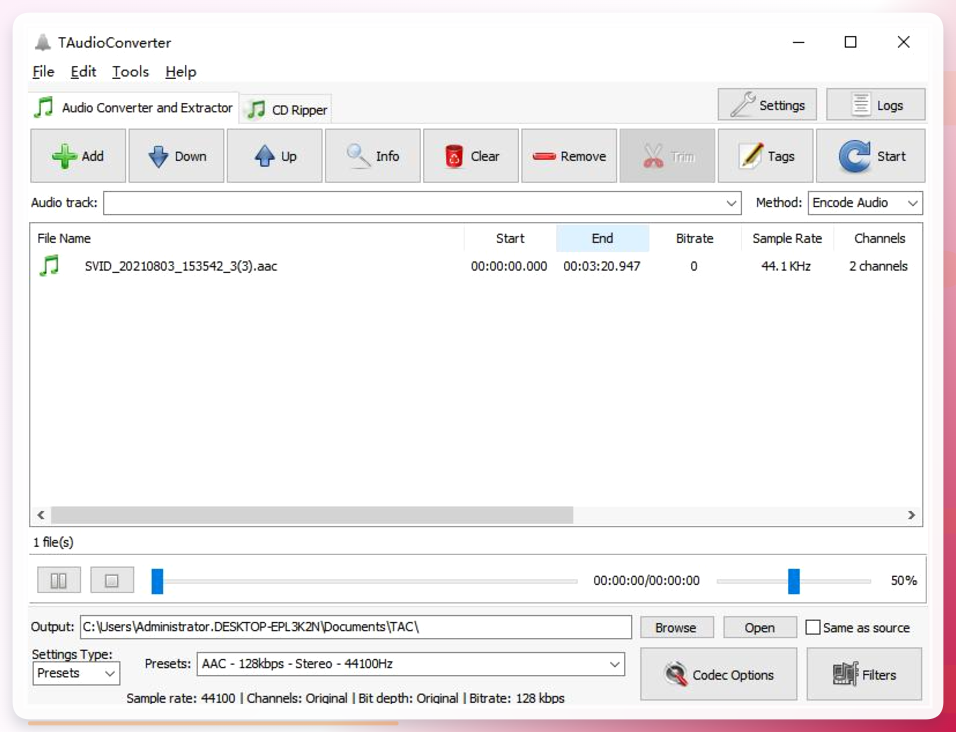Screen dimensions: 956x732
Task: Open Settings with wrench button
Action: tap(767, 105)
